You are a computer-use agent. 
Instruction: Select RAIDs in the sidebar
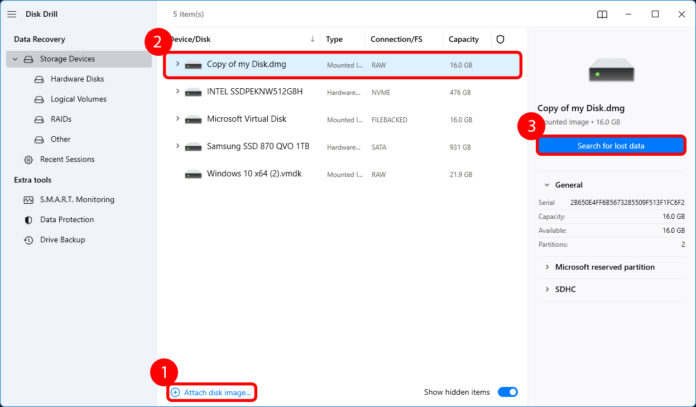(x=61, y=119)
